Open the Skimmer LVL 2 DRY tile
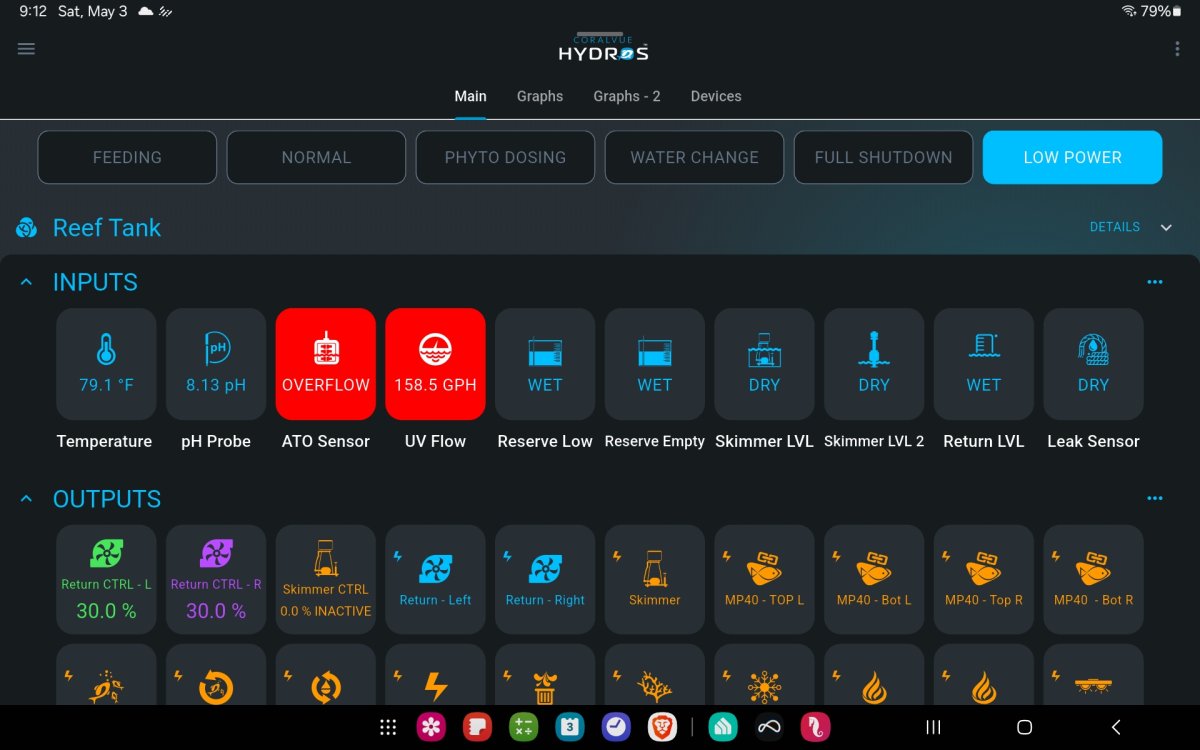This screenshot has width=1200, height=750. click(874, 363)
